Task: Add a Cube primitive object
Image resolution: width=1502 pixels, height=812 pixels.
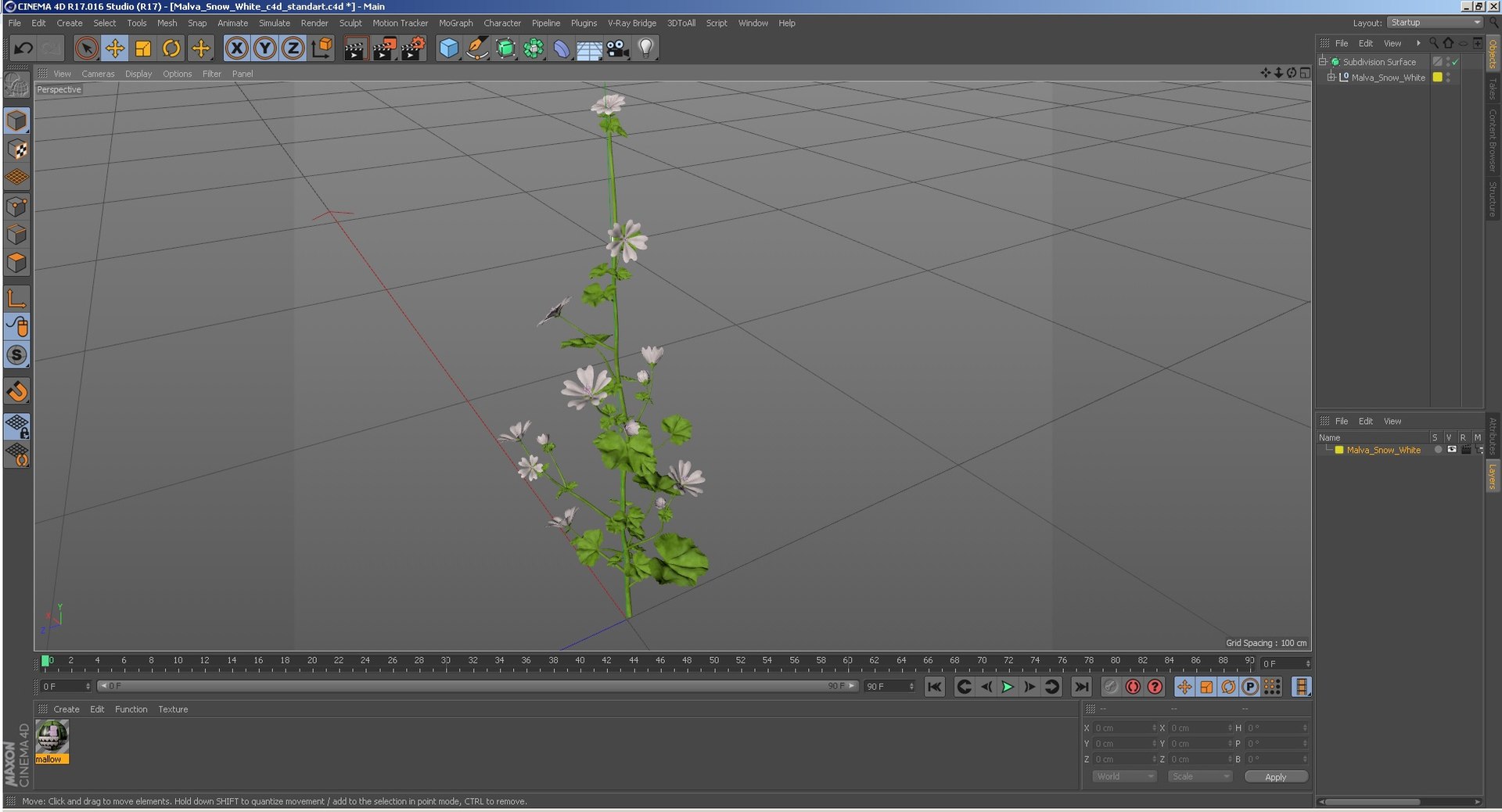Action: coord(448,49)
